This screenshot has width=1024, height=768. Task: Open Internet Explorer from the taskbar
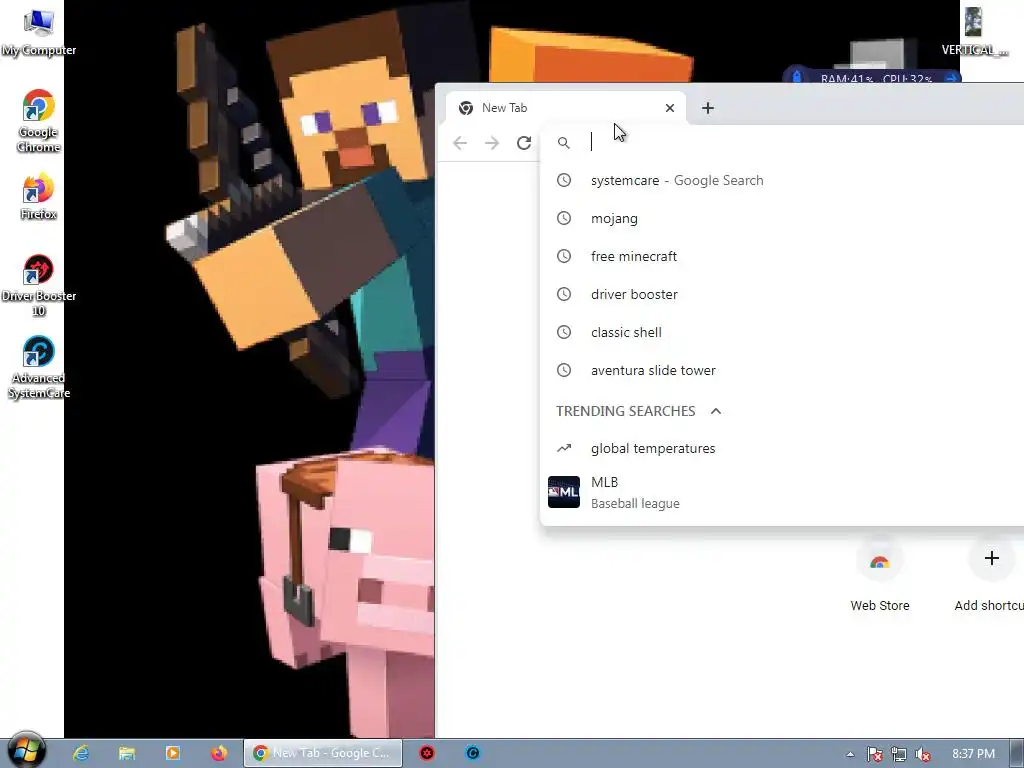tap(81, 753)
